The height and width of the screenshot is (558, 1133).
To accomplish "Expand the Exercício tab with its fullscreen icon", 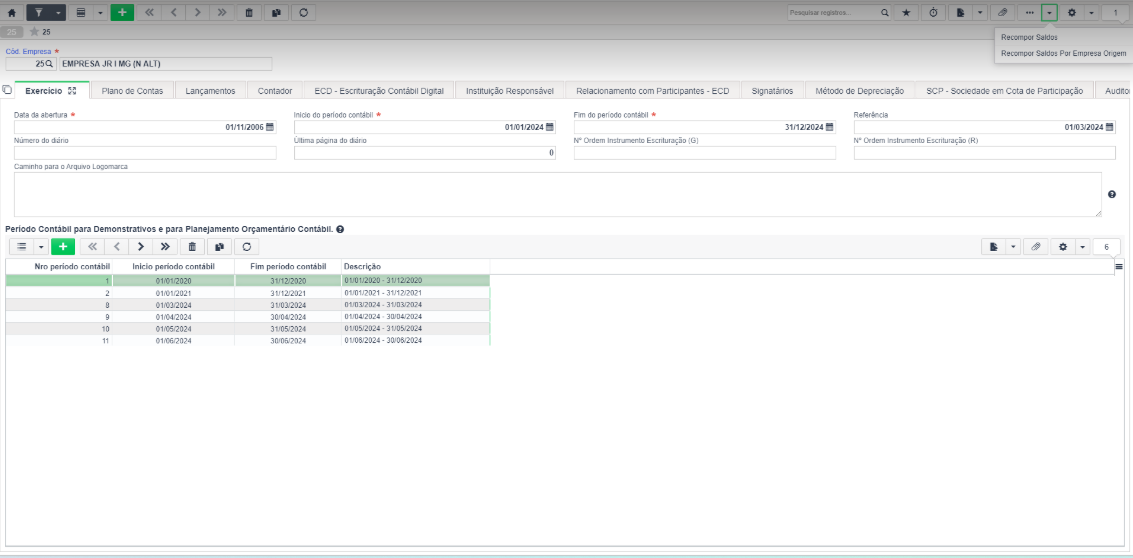I will click(72, 91).
